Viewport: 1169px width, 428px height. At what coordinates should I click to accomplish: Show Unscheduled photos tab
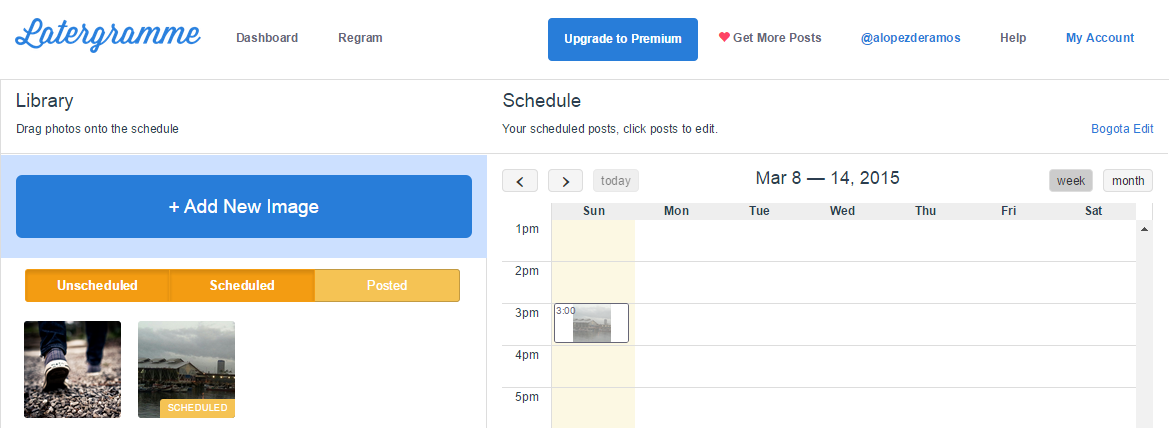97,285
